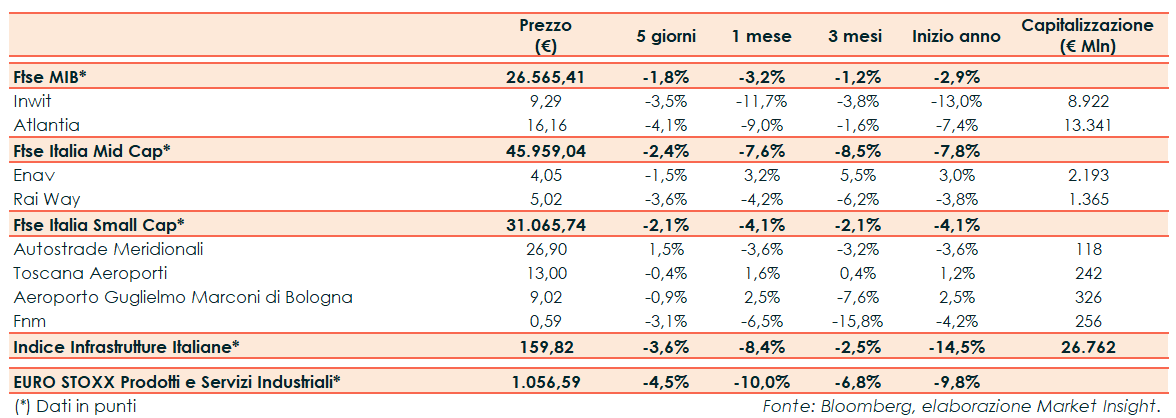Click the Inizio anno column header
Screen dimensions: 1176x418
point(956,36)
